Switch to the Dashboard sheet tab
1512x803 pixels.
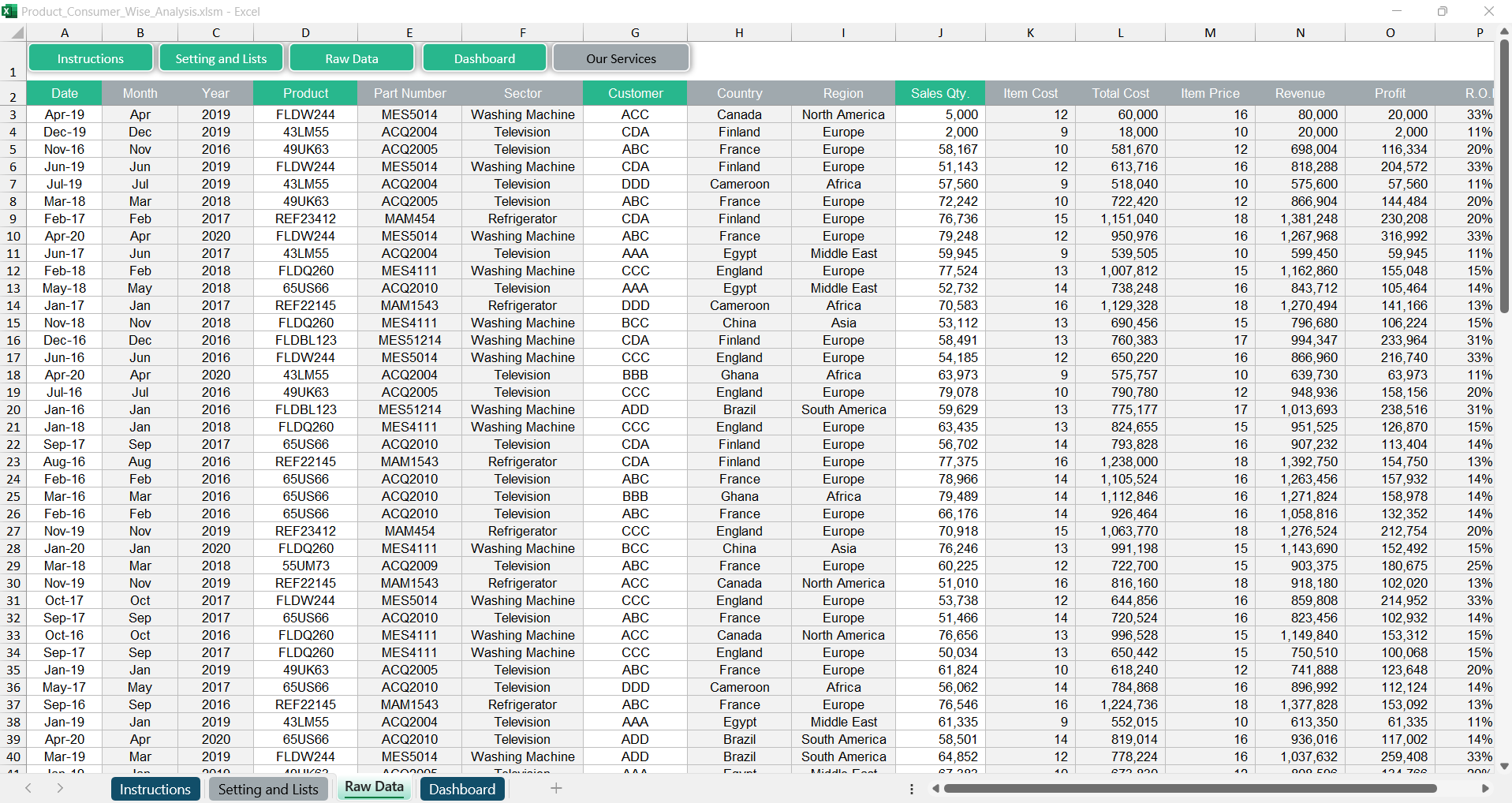pos(462,789)
